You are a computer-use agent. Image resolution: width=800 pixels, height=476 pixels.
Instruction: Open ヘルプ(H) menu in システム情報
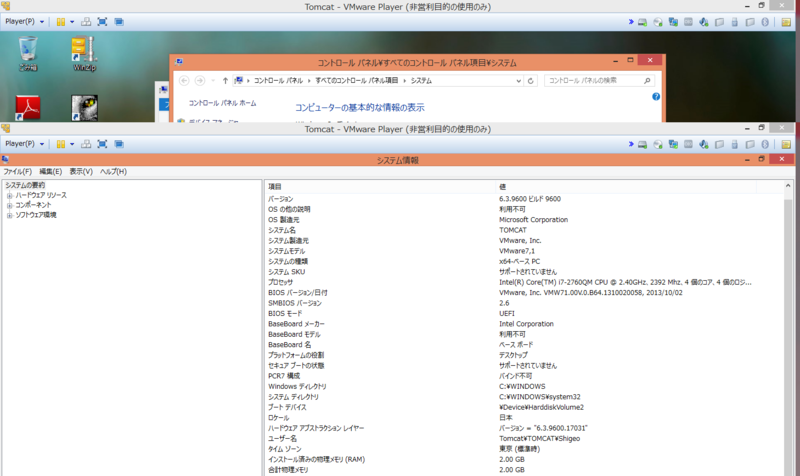(113, 171)
